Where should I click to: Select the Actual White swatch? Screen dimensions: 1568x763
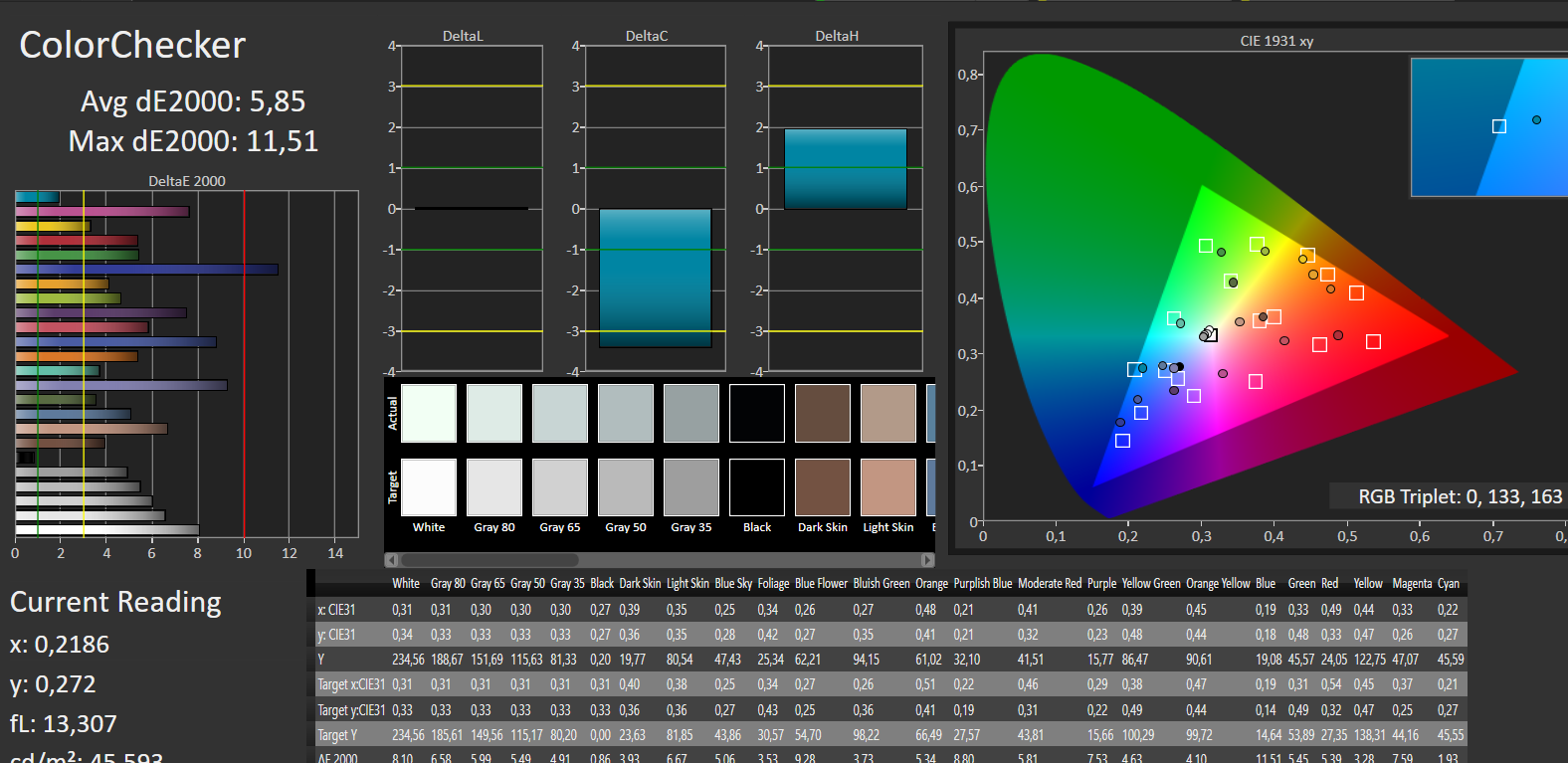[429, 413]
